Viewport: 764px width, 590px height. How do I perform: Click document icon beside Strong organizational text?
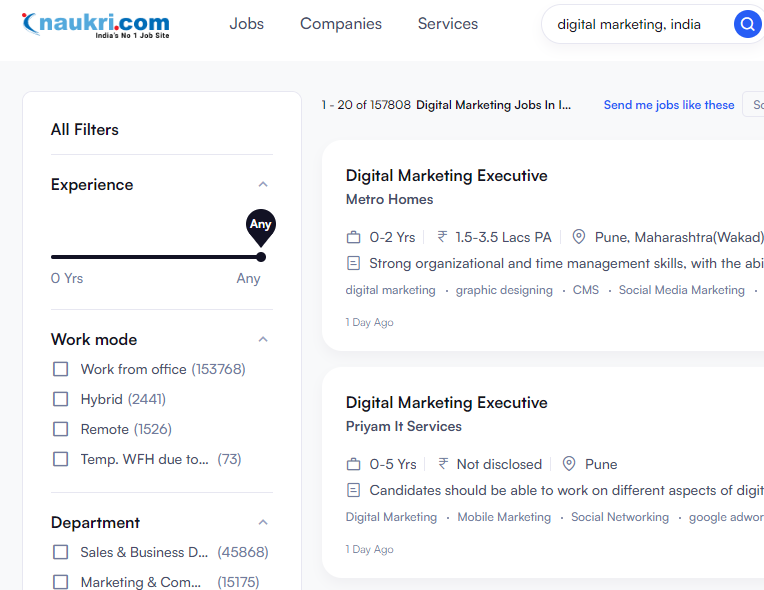(353, 264)
